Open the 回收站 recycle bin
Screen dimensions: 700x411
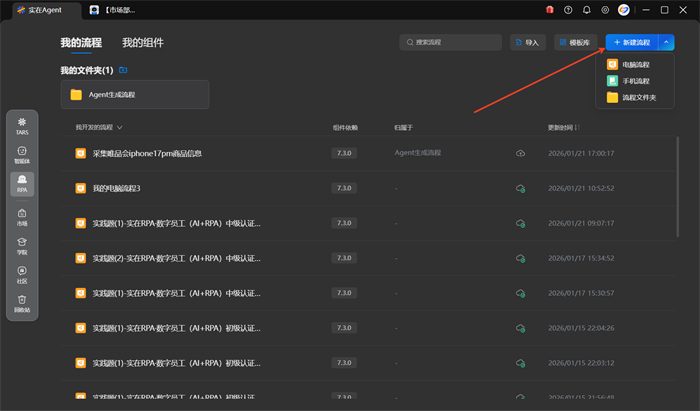tap(22, 302)
